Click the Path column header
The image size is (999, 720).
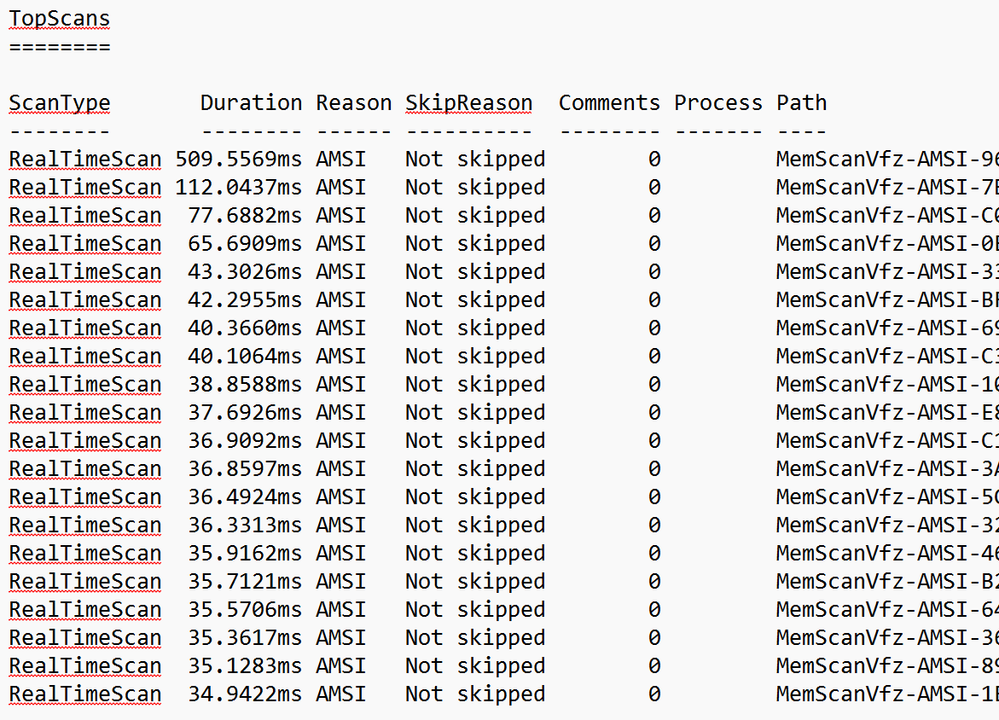click(x=801, y=103)
